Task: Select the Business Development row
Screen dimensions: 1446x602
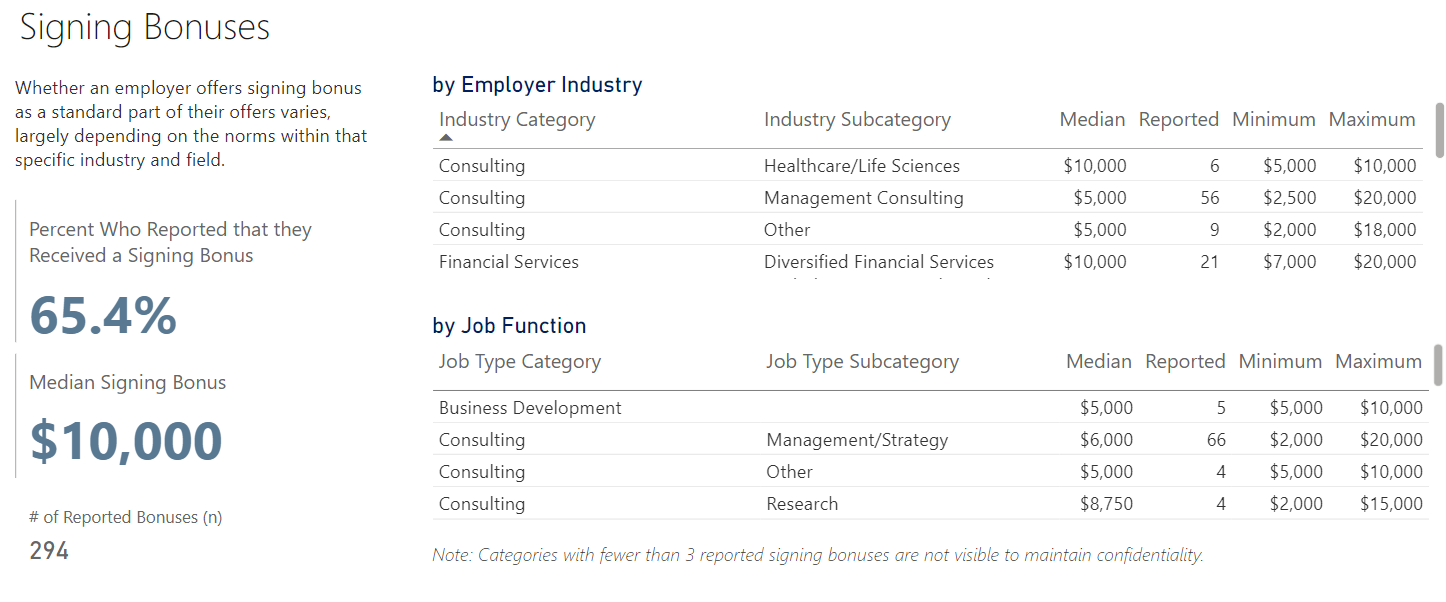Action: (530, 408)
